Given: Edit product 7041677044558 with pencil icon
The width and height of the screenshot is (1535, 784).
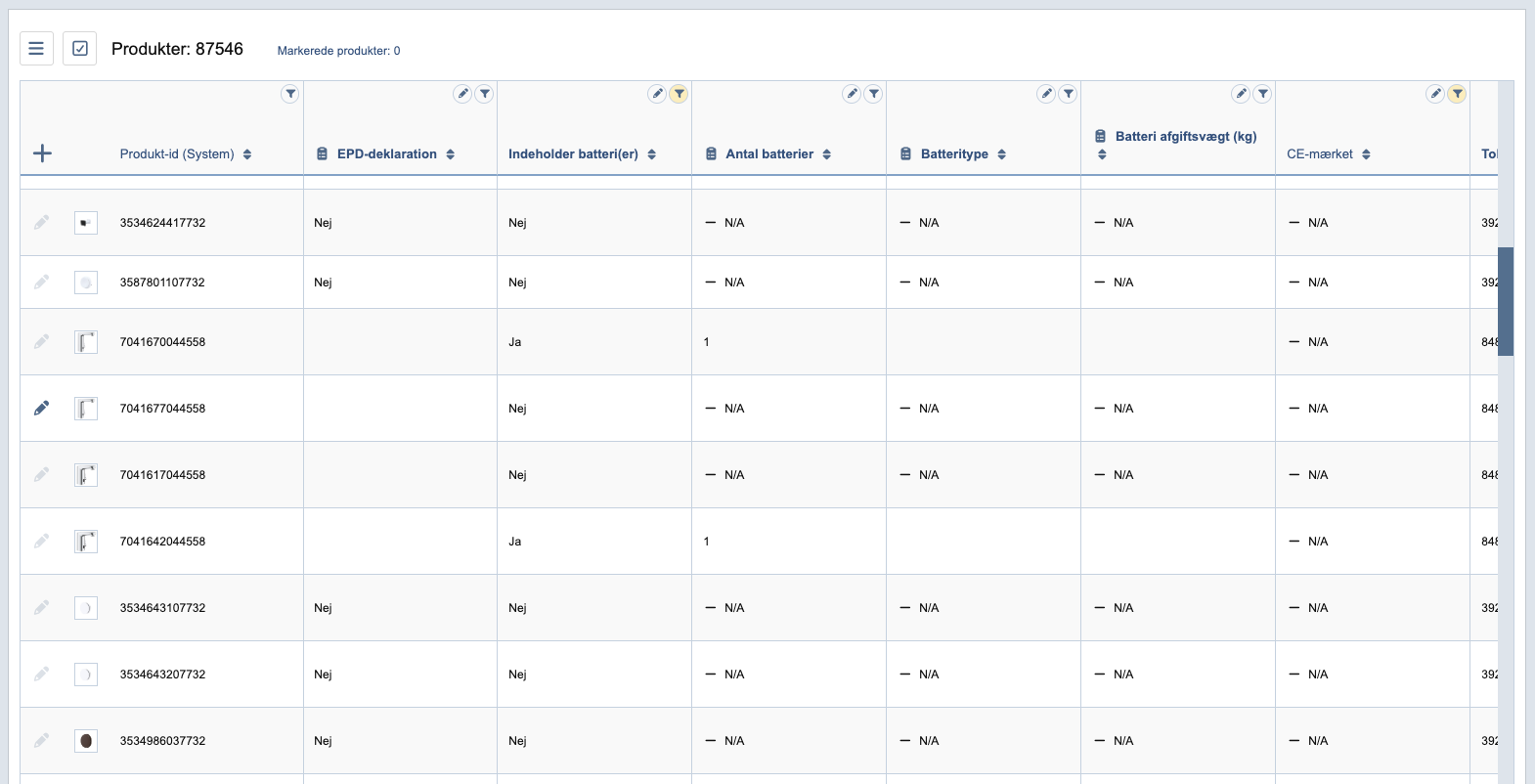Looking at the screenshot, I should 41,409.
